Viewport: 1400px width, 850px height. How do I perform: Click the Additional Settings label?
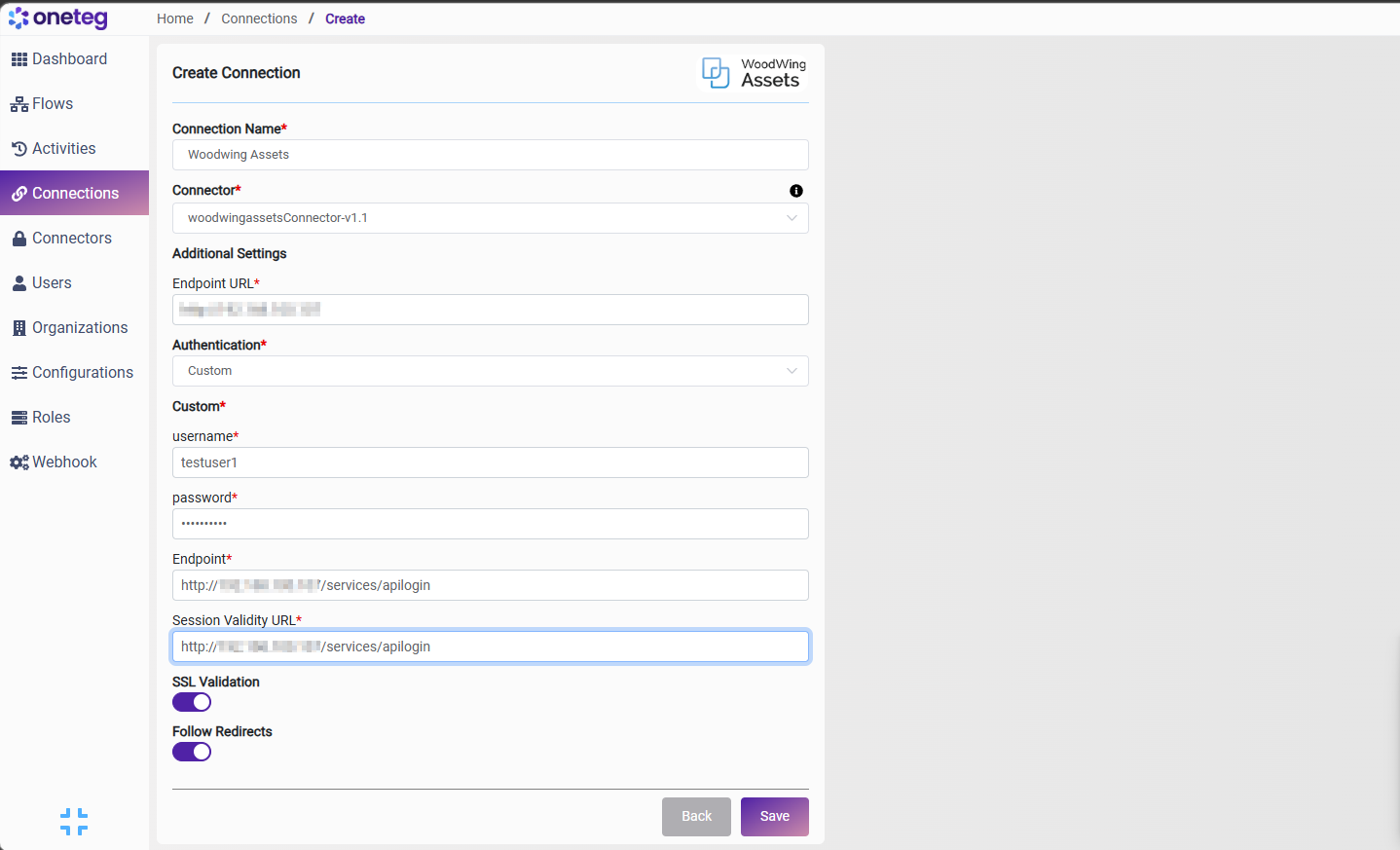[x=230, y=253]
